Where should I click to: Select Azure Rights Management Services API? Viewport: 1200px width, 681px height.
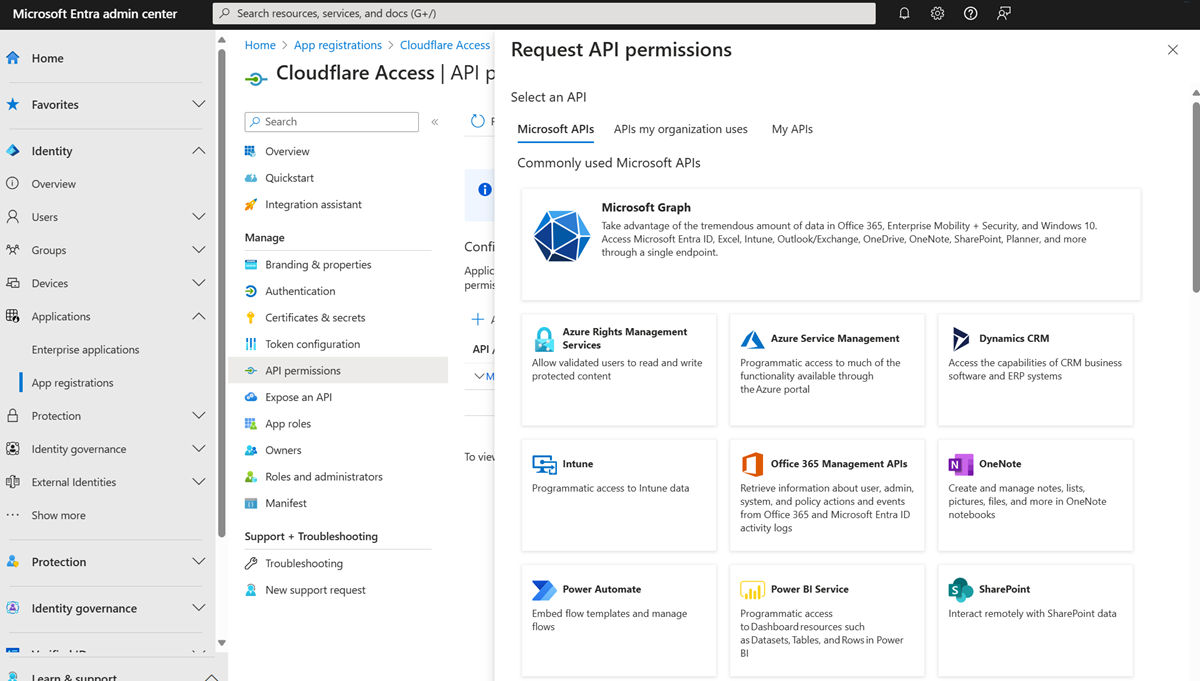coord(618,370)
